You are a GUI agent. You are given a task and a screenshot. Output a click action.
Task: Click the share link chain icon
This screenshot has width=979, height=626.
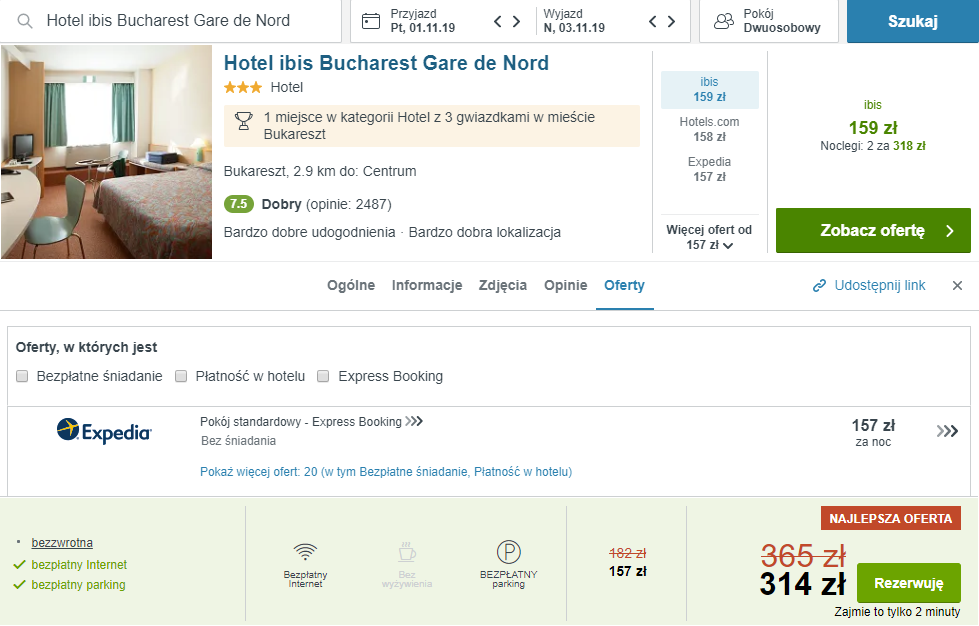[x=820, y=286]
